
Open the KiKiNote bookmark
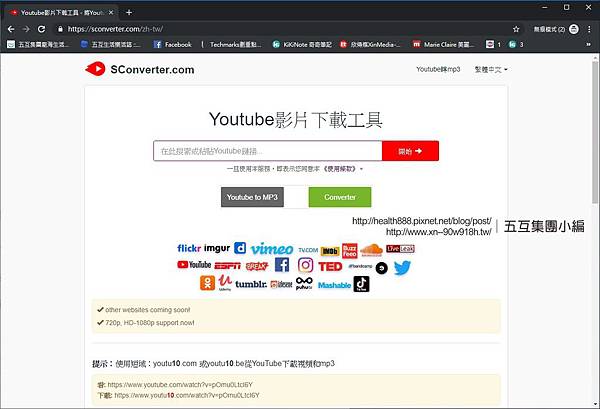(302, 44)
